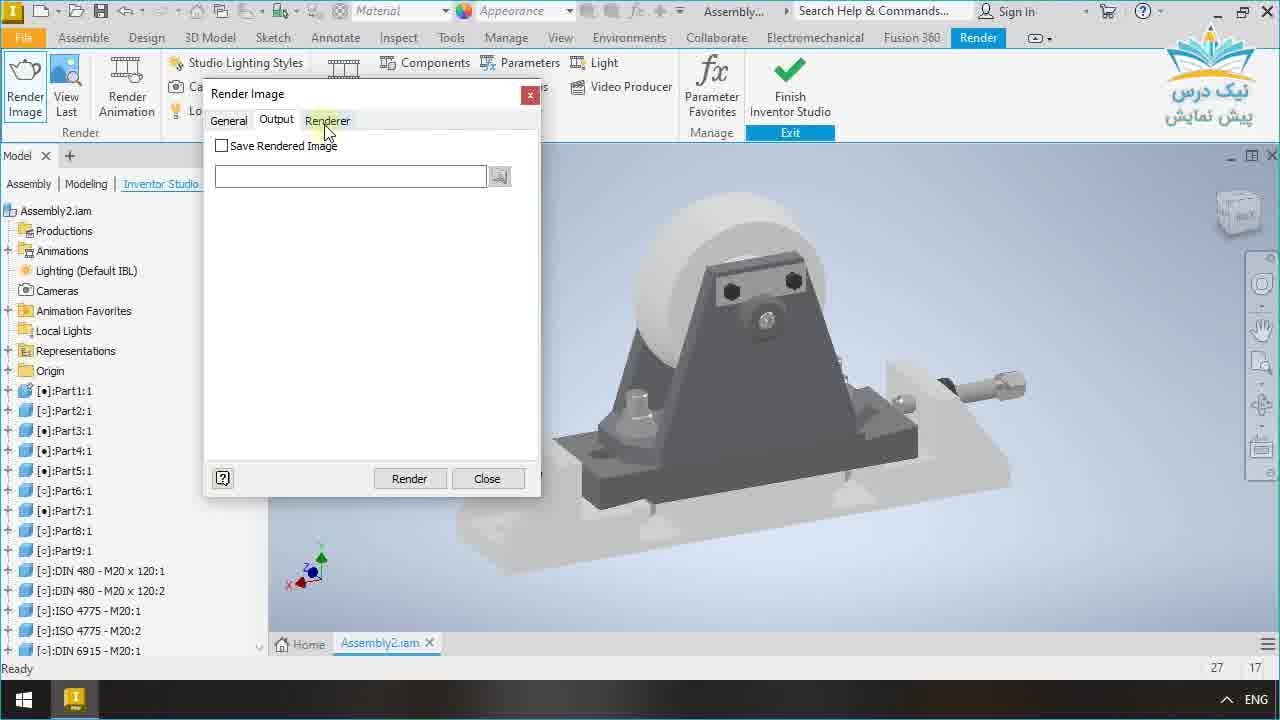This screenshot has width=1280, height=720.
Task: Switch to the Renderer tab
Action: click(x=327, y=120)
